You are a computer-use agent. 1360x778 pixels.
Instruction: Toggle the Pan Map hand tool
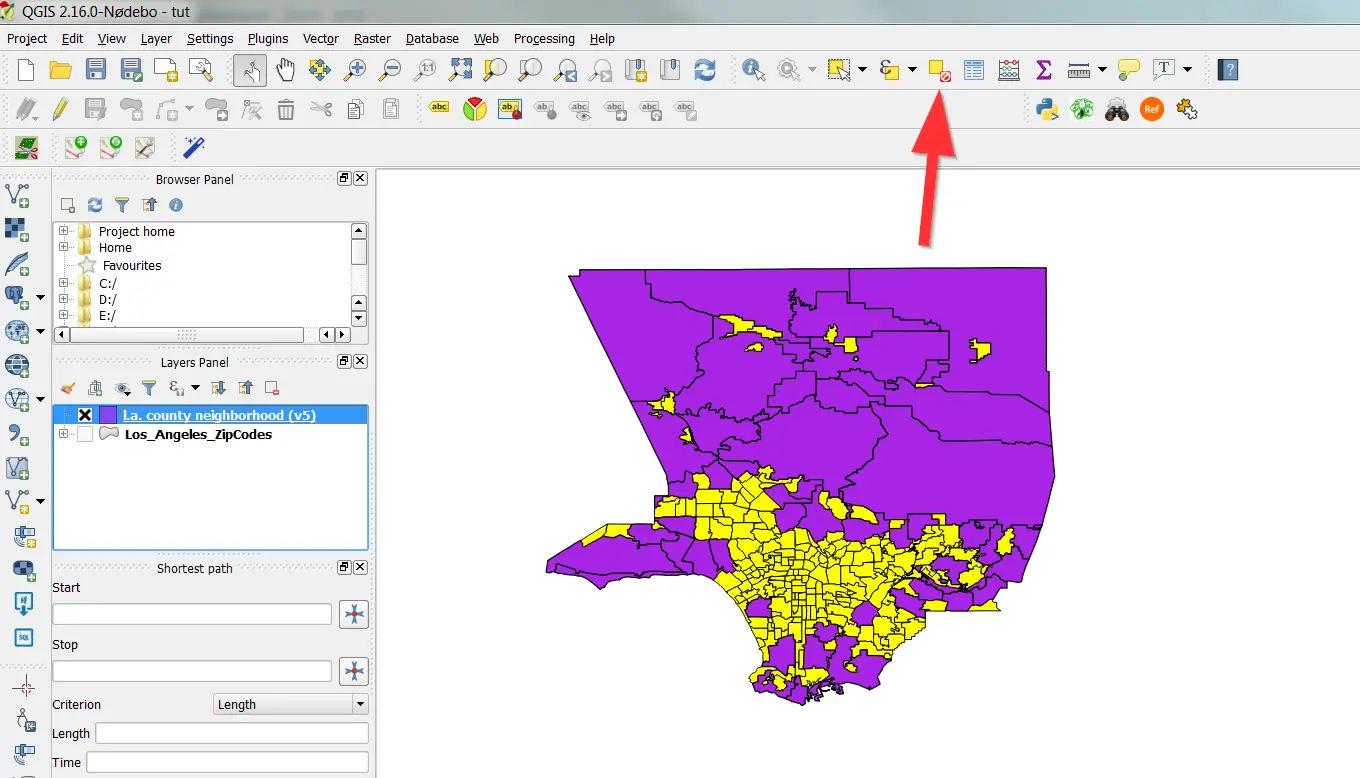point(285,70)
